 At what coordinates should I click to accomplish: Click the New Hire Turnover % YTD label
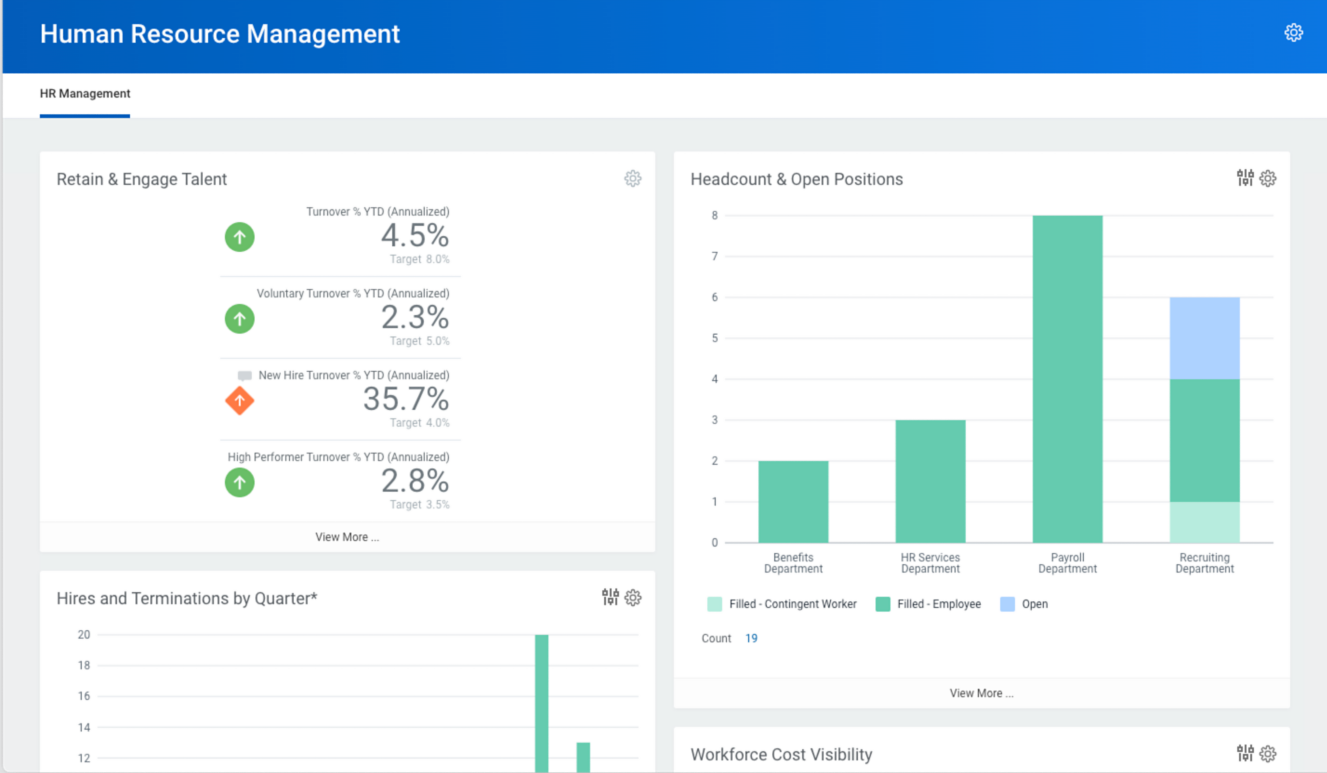click(x=354, y=376)
